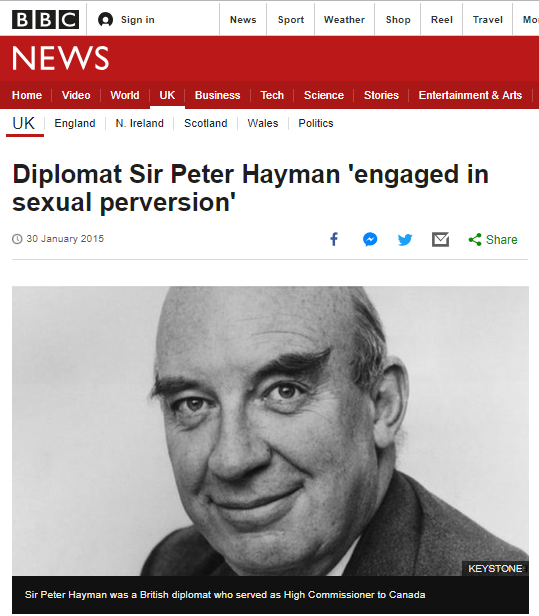Email this article icon
Image resolution: width=539 pixels, height=616 pixels.
point(440,240)
